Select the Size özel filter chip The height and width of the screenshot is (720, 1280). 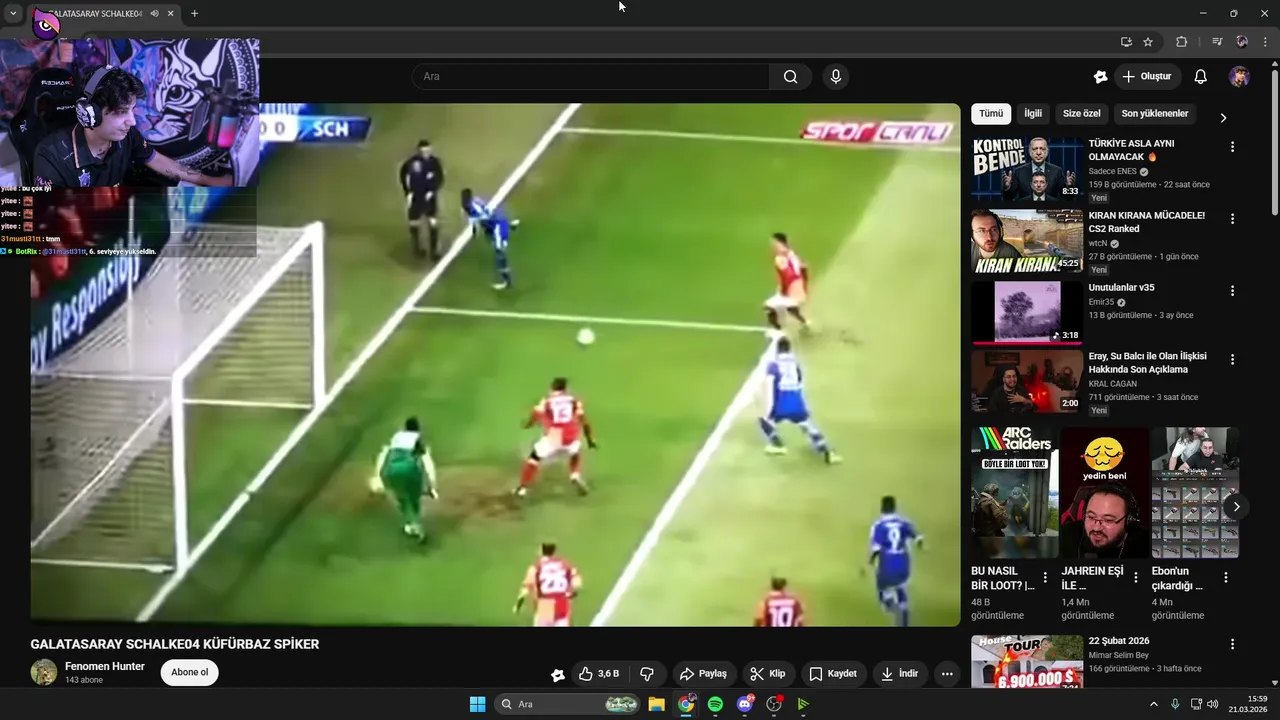click(1081, 114)
